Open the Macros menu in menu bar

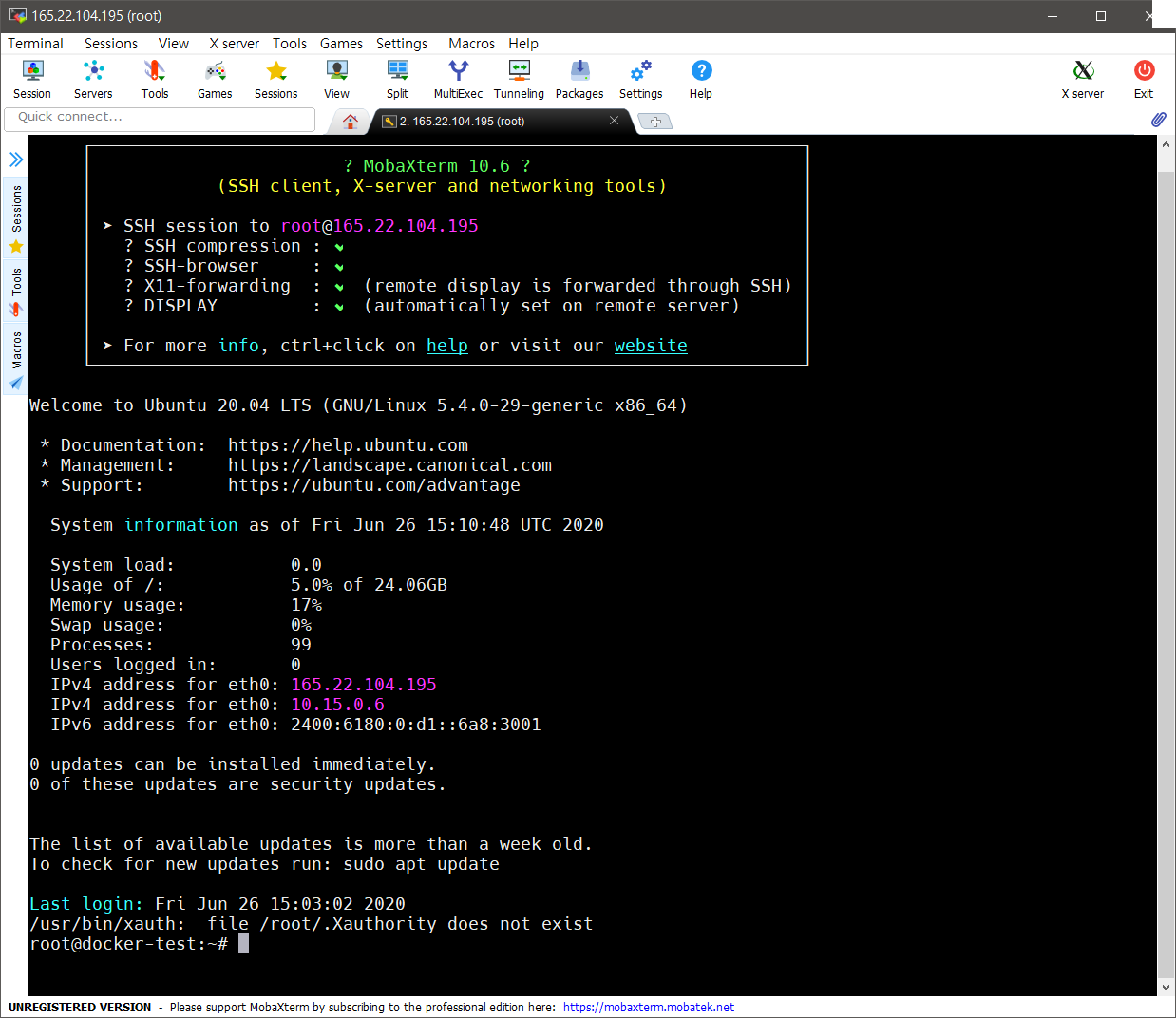click(x=471, y=44)
